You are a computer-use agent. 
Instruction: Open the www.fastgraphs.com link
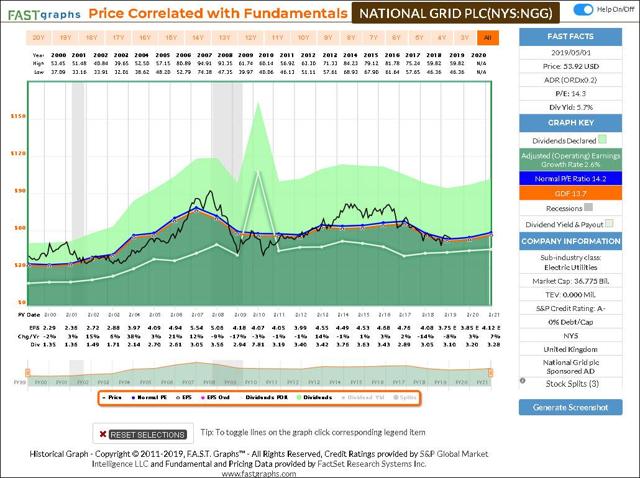[x=259, y=474]
